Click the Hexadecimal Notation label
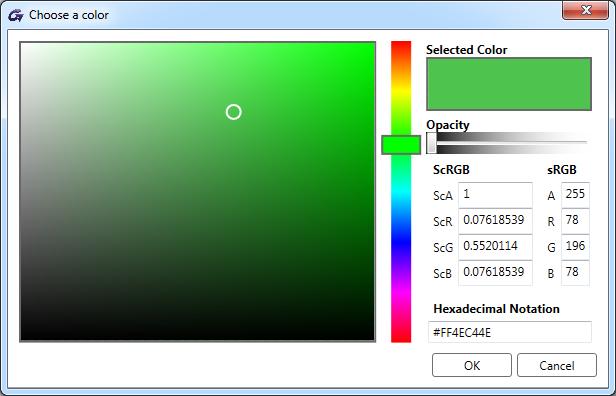This screenshot has width=616, height=396. pyautogui.click(x=496, y=309)
